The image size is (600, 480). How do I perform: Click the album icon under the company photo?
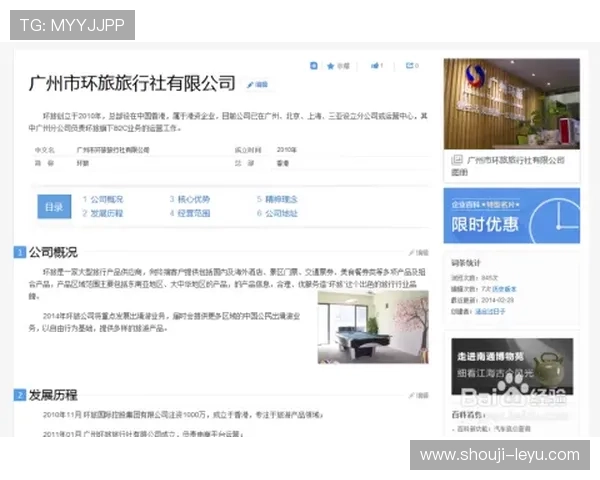click(x=457, y=160)
